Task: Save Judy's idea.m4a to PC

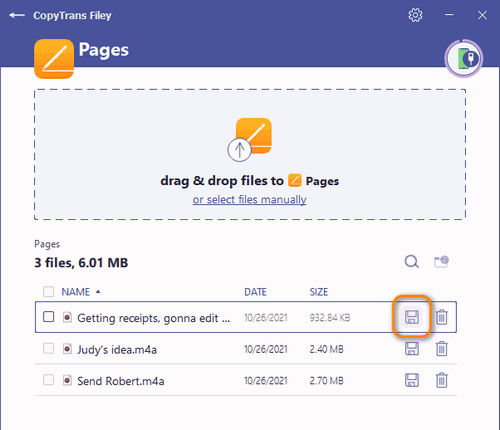Action: [412, 349]
